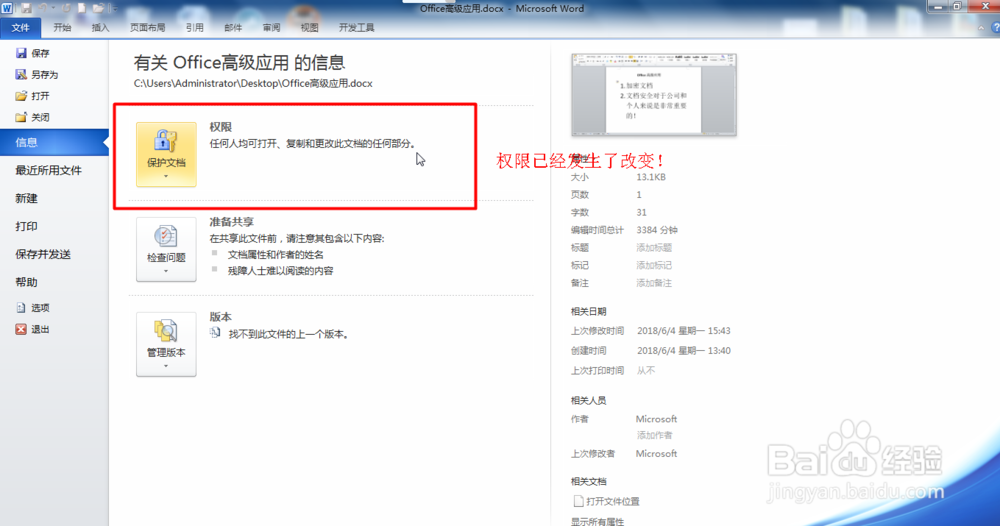Switch to the Insert (插入) tab
Image resolution: width=1000 pixels, height=526 pixels.
click(100, 27)
